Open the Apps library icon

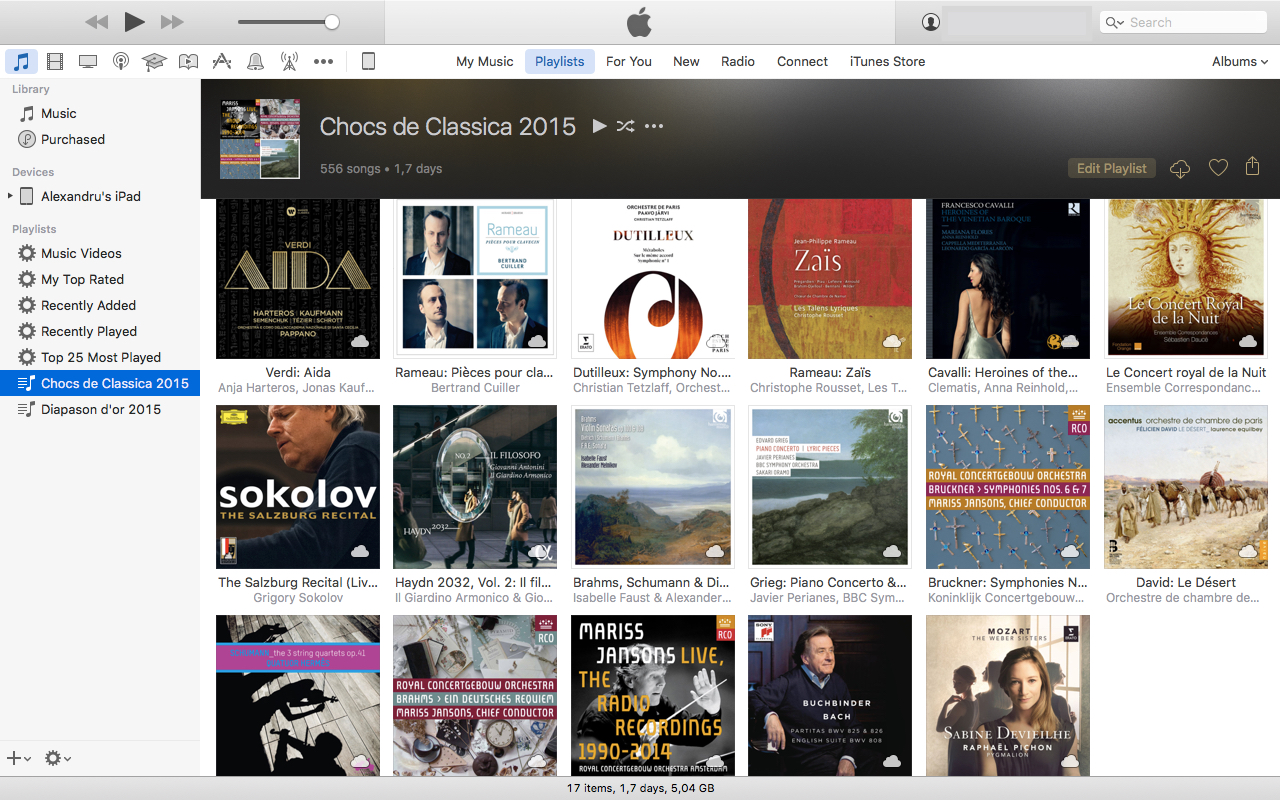coord(222,62)
